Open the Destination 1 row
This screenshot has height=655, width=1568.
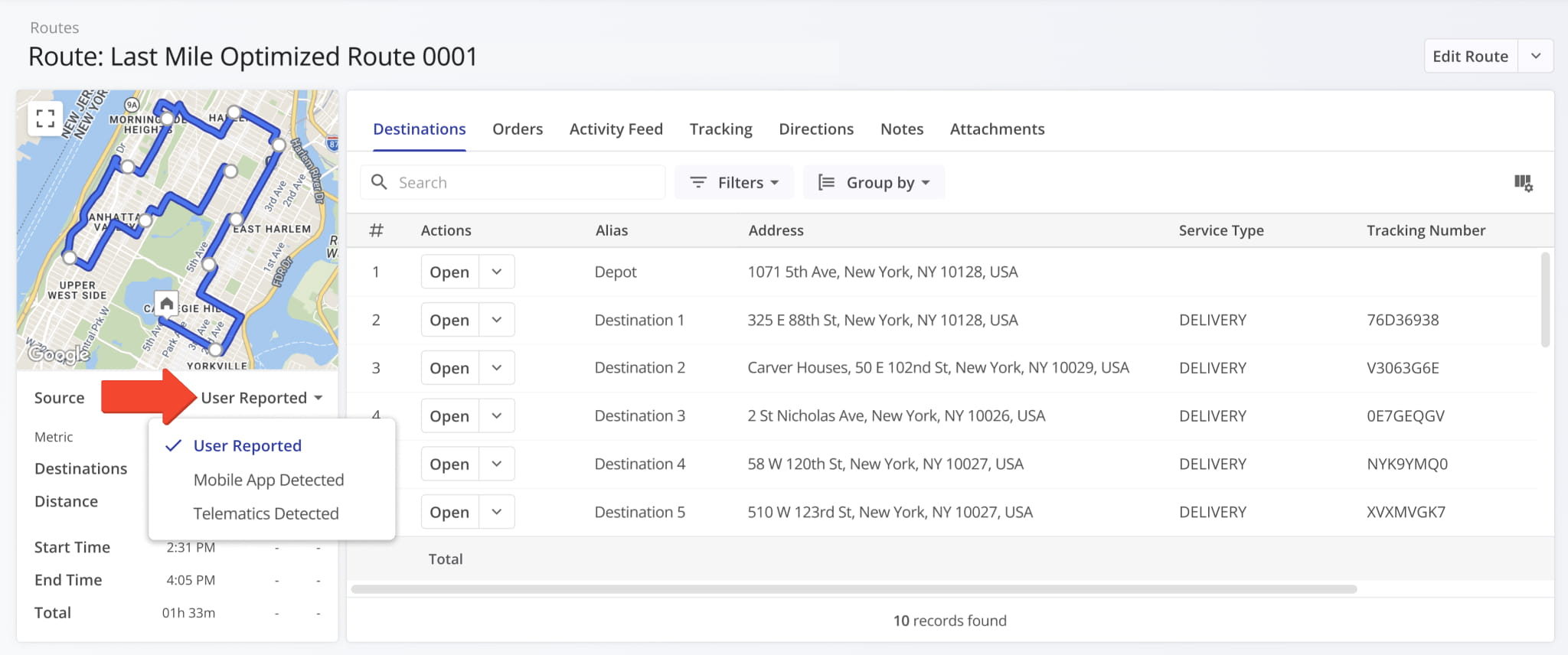coord(449,320)
